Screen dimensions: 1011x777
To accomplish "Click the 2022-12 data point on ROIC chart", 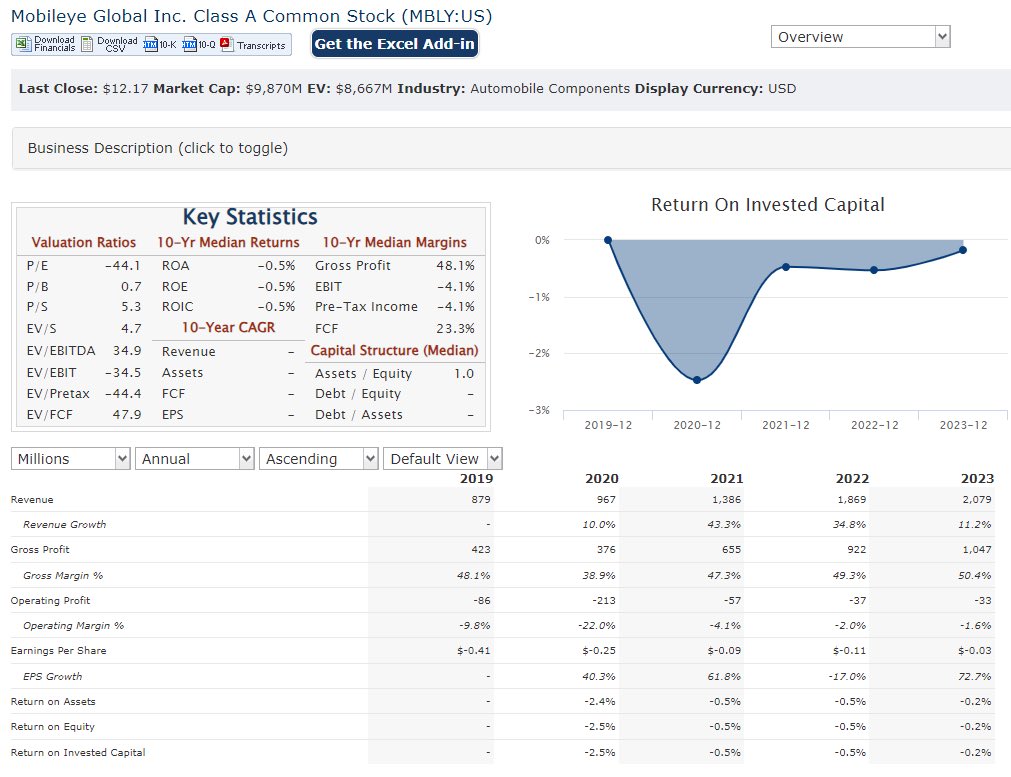I will pyautogui.click(x=874, y=270).
